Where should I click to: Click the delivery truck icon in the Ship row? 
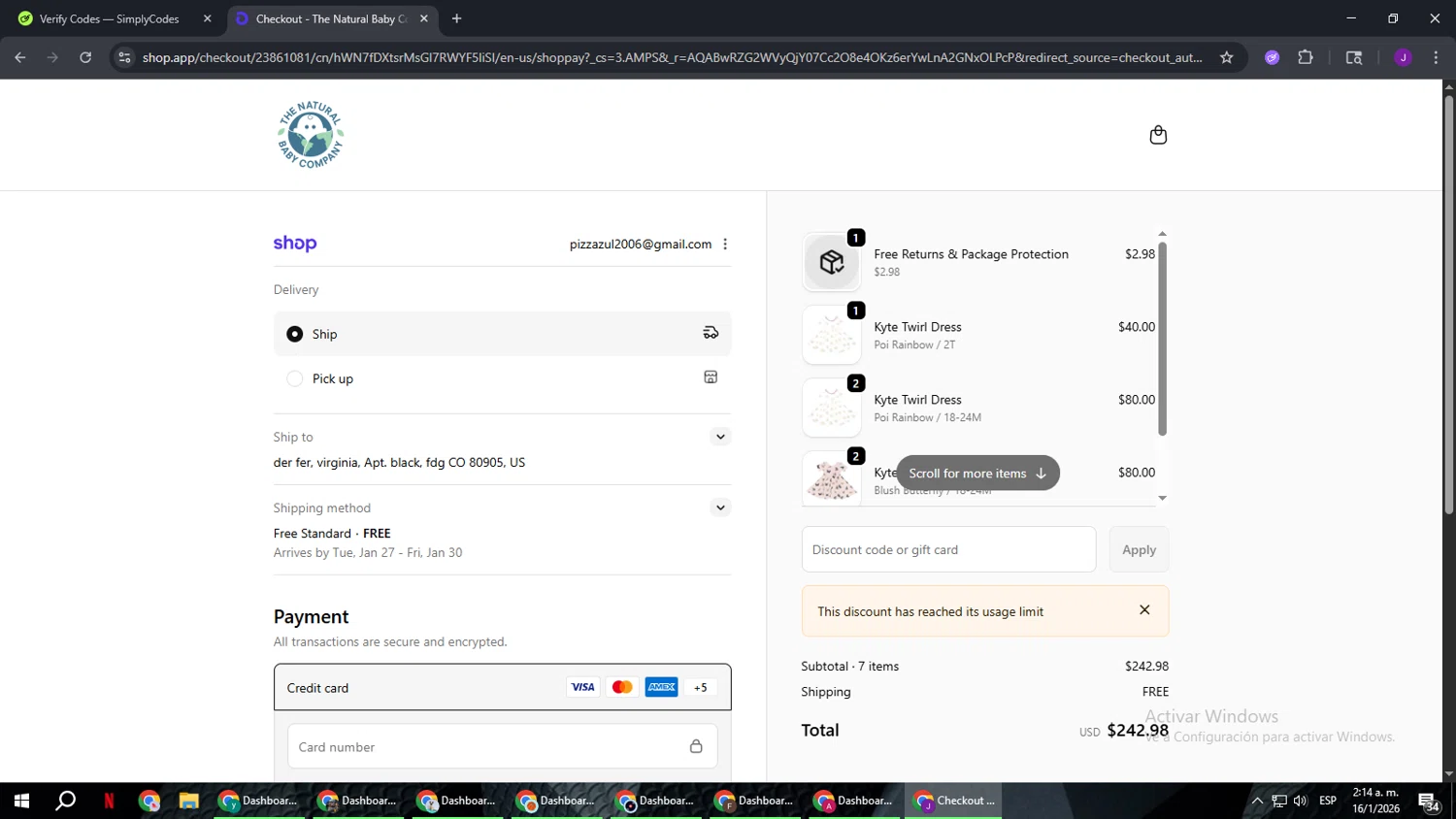pyautogui.click(x=711, y=333)
